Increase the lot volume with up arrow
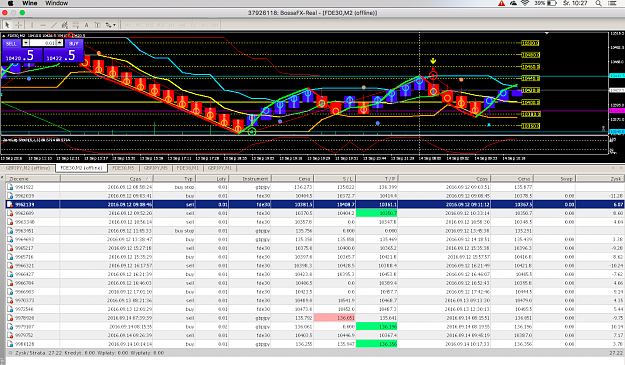This screenshot has width=625, height=365. point(60,43)
